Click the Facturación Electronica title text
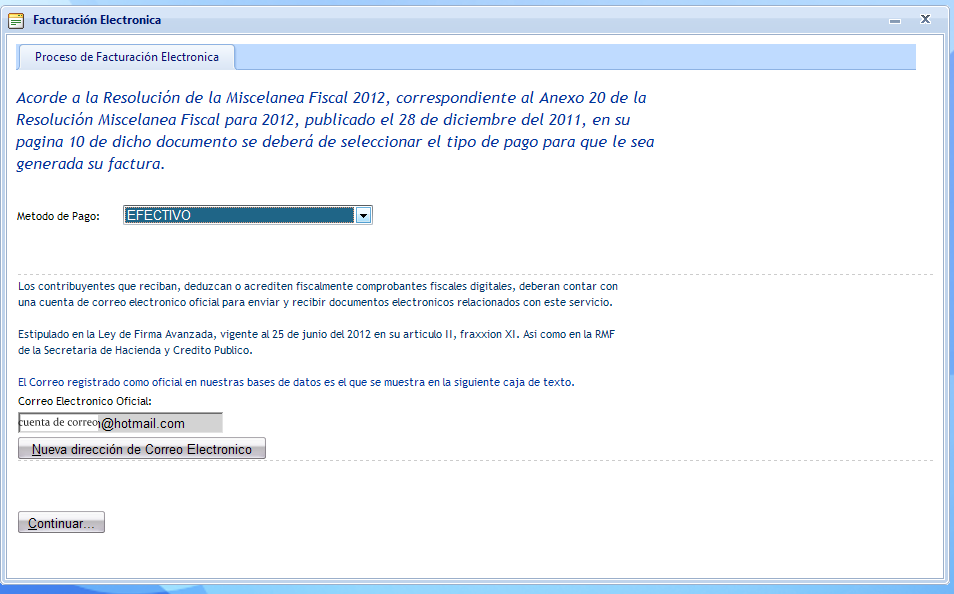The height and width of the screenshot is (594, 954). point(97,20)
